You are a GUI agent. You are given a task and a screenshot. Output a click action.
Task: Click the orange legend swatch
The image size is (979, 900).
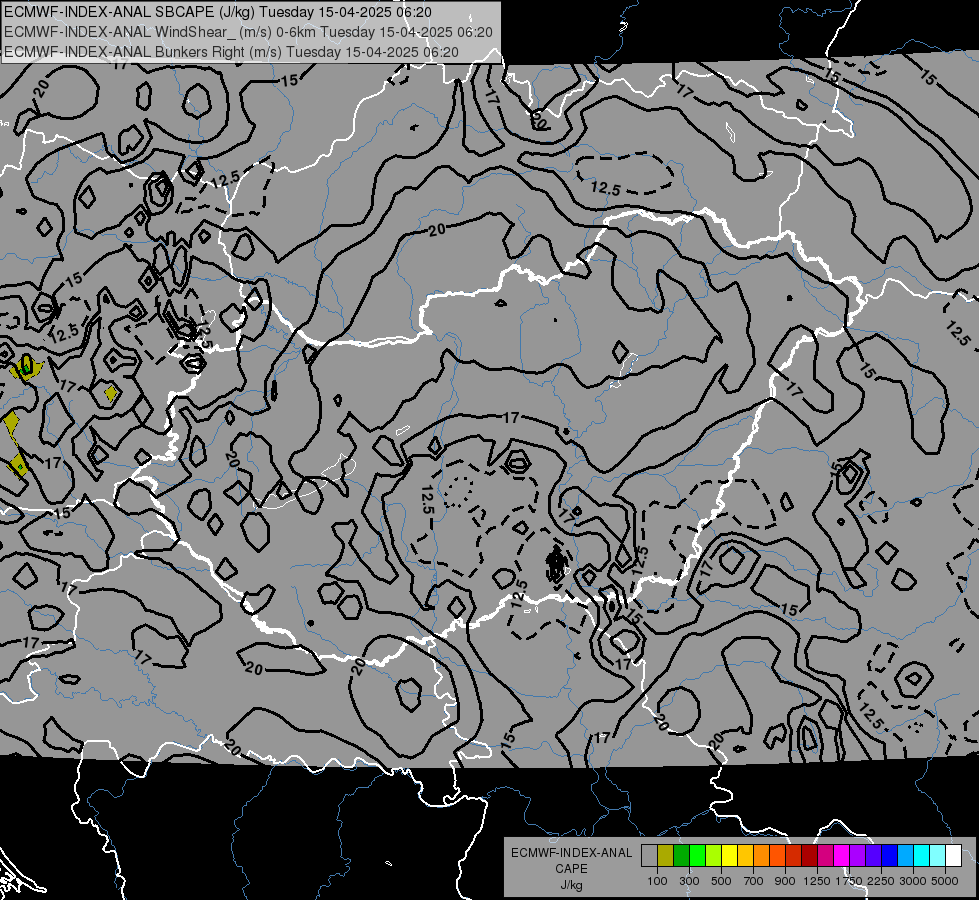[x=761, y=856]
